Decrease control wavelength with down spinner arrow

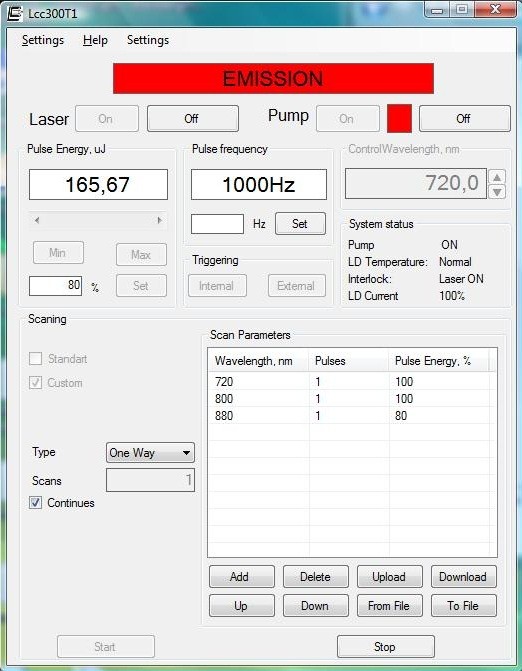click(x=497, y=192)
